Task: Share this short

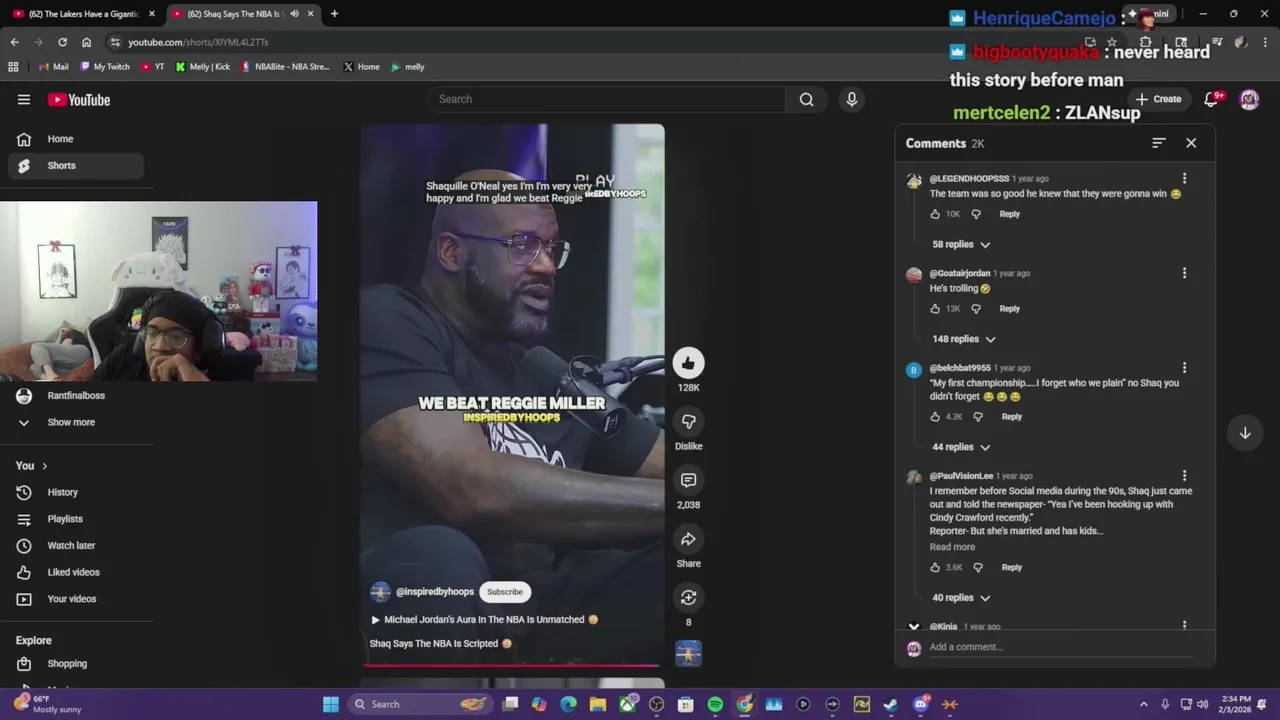Action: pyautogui.click(x=688, y=539)
